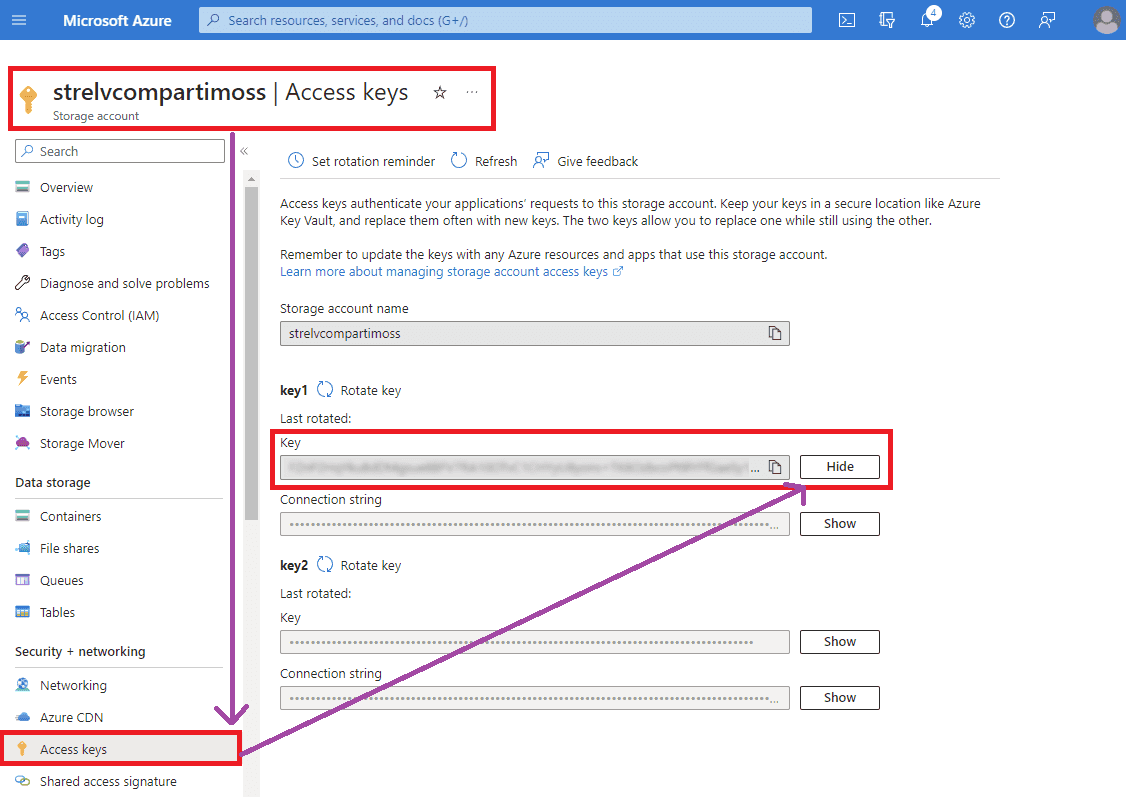
Task: Click the key1 Rotate key icon
Action: (325, 389)
